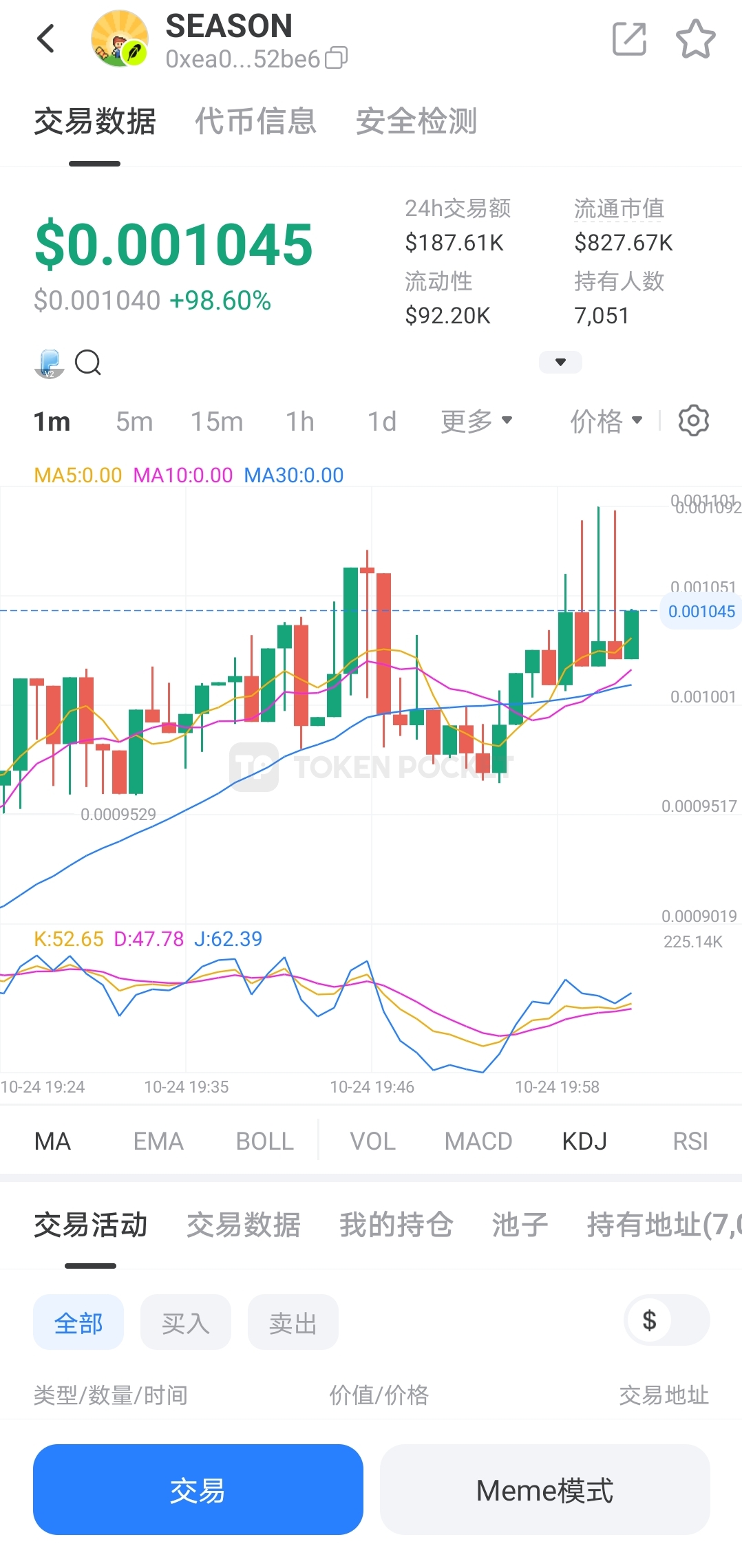Enable the EMA indicator
Screen dimensions: 742x1568
[x=158, y=1141]
